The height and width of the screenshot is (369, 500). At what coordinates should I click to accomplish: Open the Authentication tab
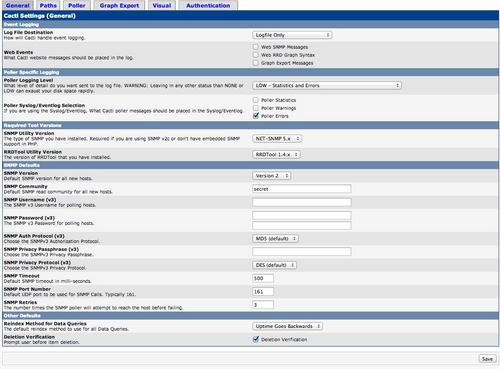coord(208,5)
